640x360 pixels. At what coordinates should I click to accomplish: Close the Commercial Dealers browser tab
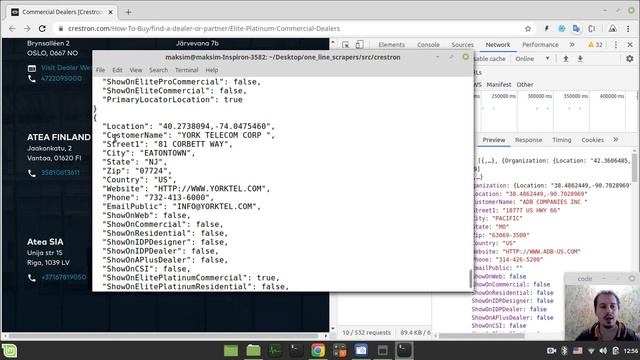click(111, 12)
